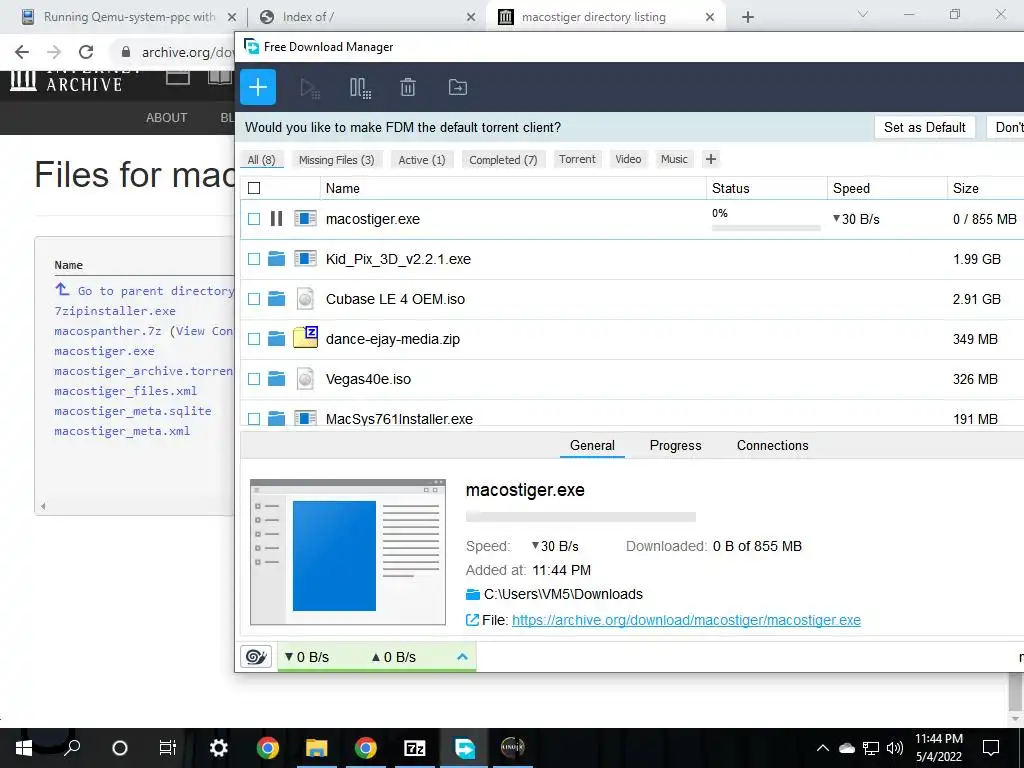Reload the archive.org page
Viewport: 1024px width, 768px height.
click(x=86, y=52)
